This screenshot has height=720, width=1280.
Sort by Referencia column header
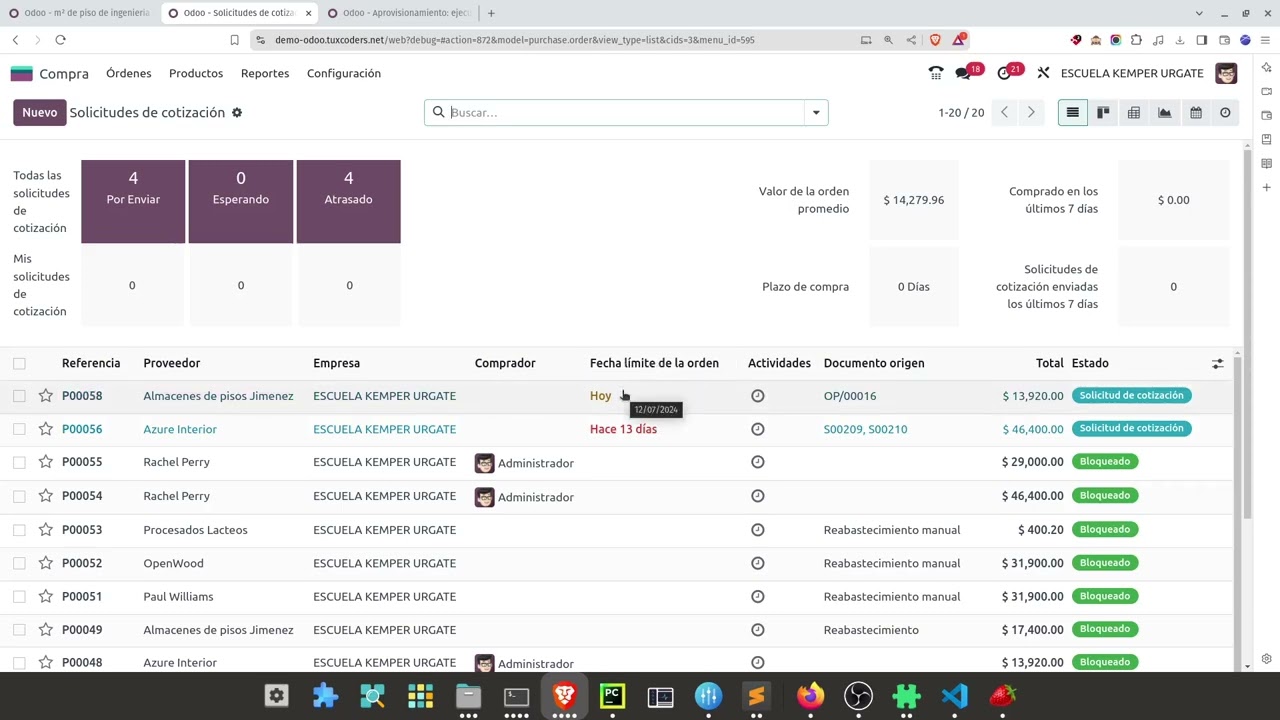[91, 364]
